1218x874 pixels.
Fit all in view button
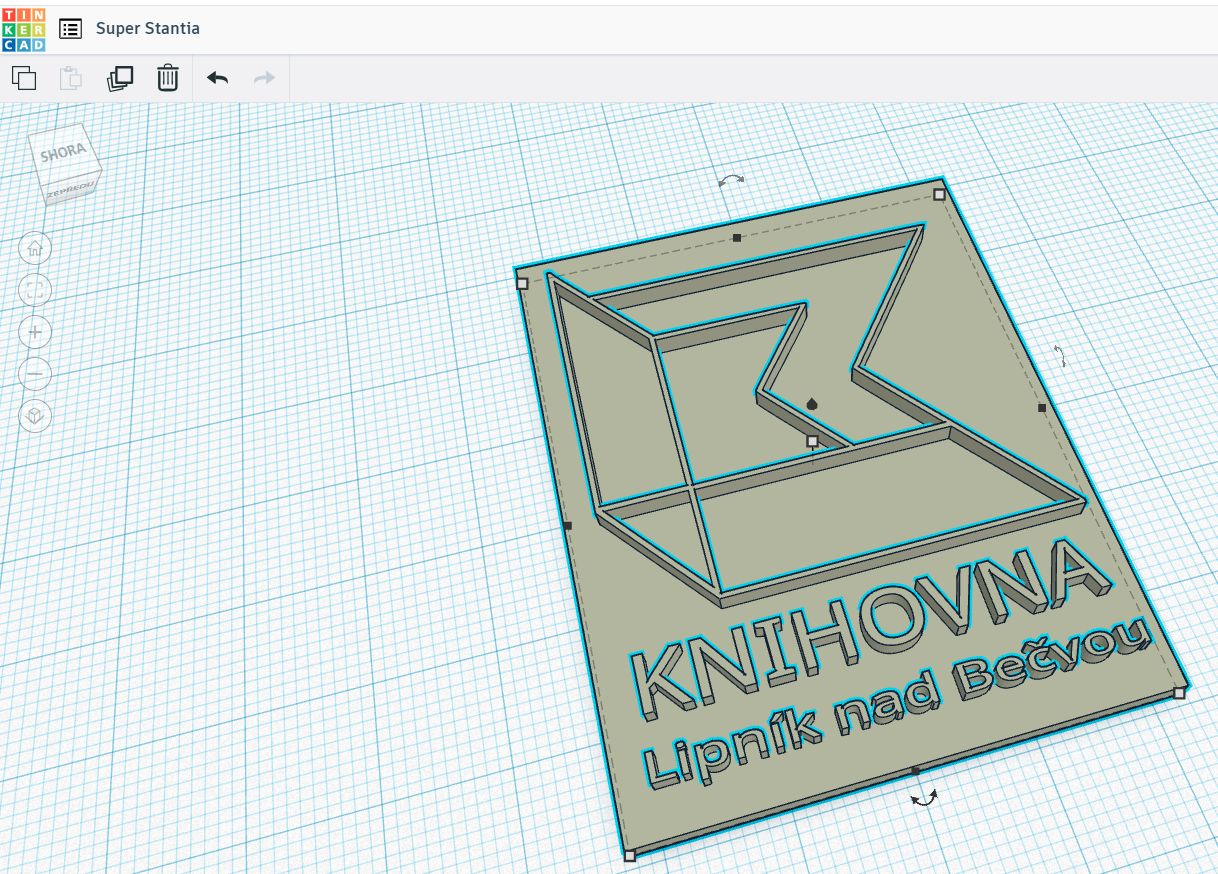click(x=35, y=290)
